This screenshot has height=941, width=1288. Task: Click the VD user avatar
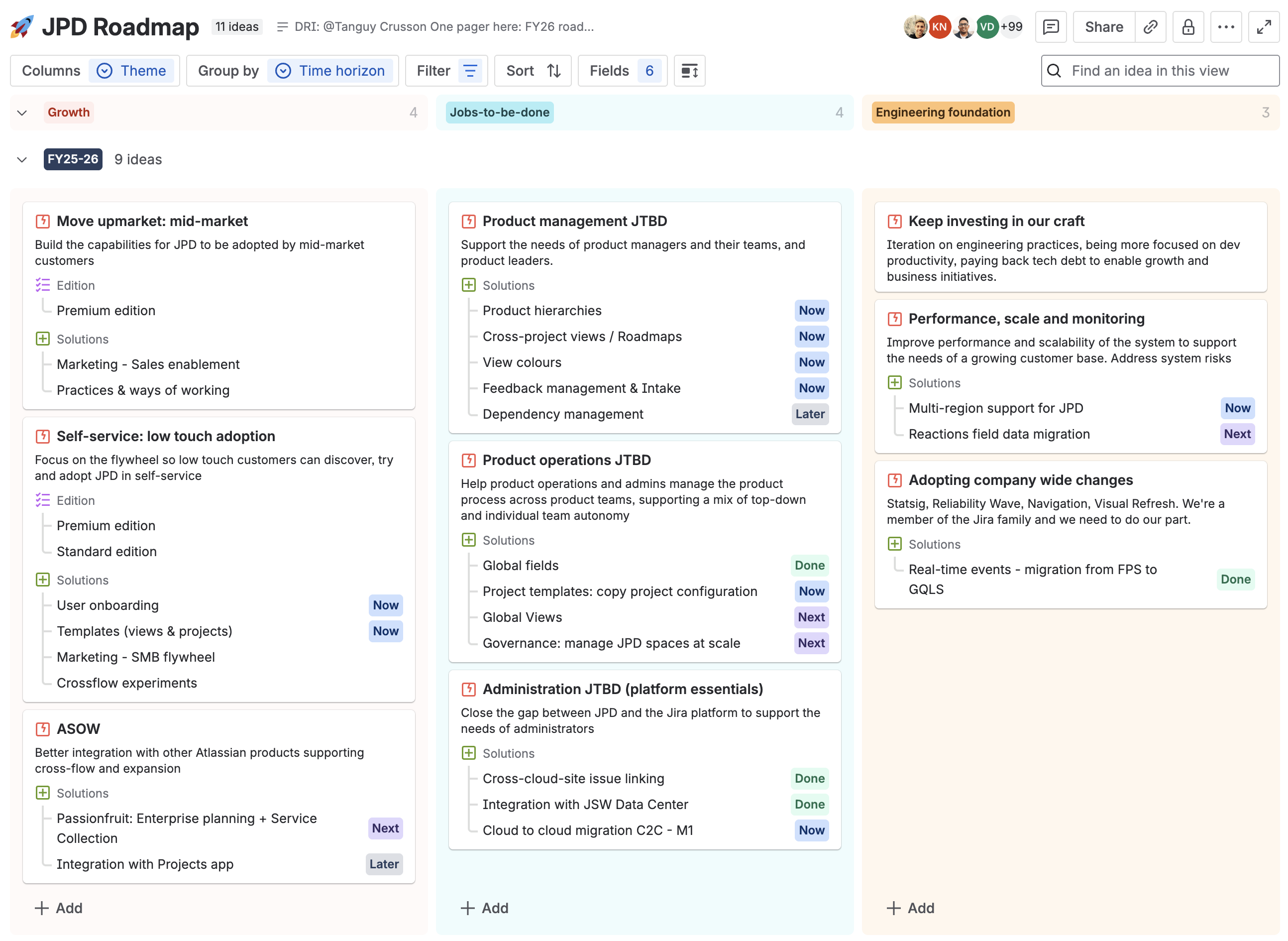click(x=987, y=27)
